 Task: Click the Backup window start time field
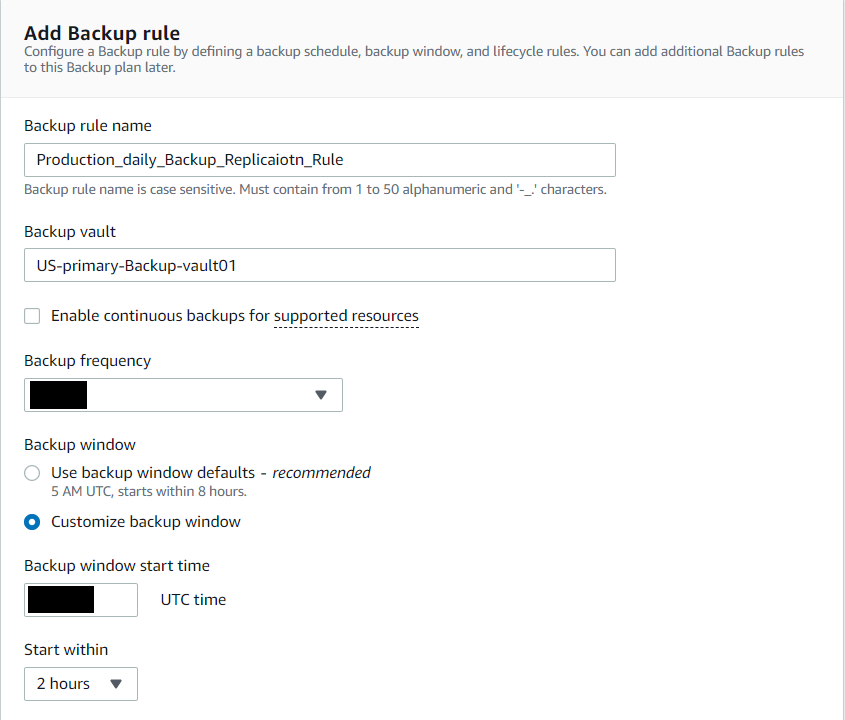click(x=80, y=599)
